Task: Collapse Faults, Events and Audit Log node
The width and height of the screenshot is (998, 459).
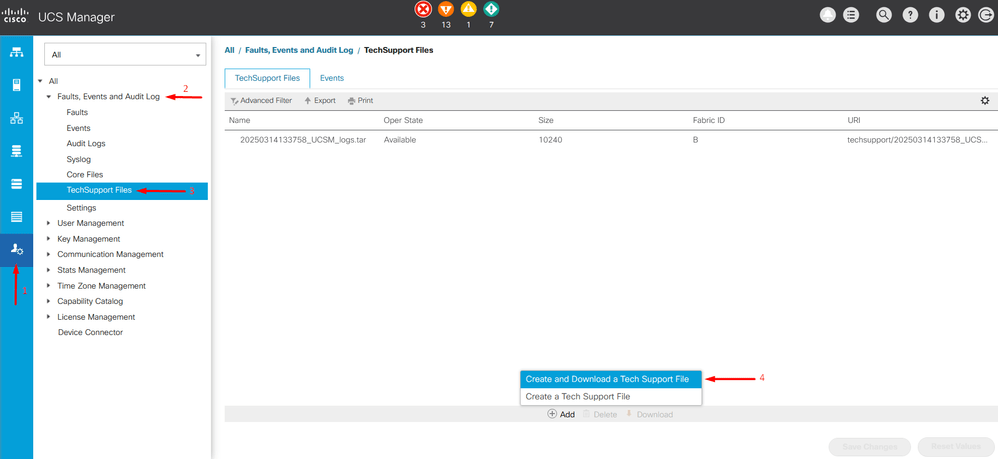Action: pos(48,97)
